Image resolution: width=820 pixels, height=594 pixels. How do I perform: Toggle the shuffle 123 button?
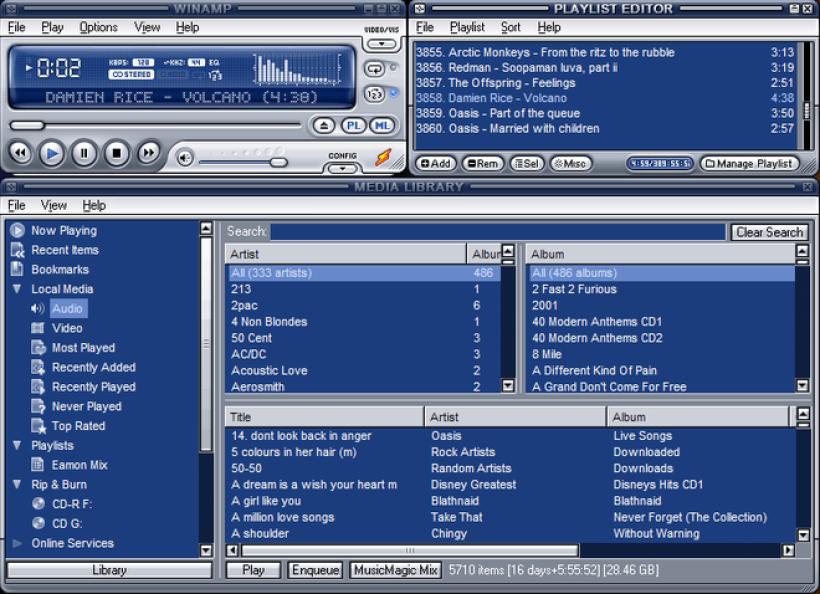pos(374,94)
